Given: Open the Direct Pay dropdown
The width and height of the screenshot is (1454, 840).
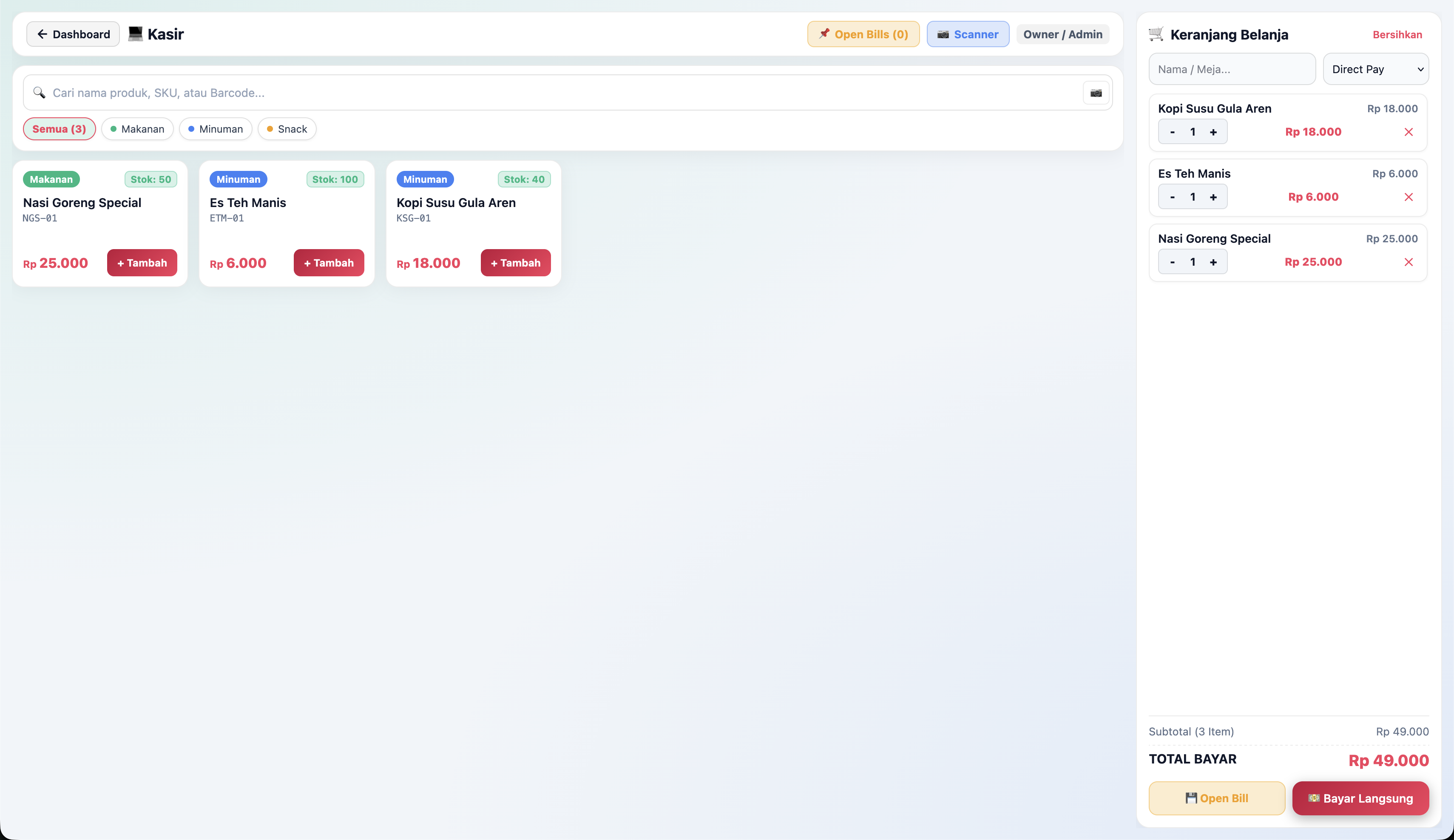Looking at the screenshot, I should [1375, 69].
